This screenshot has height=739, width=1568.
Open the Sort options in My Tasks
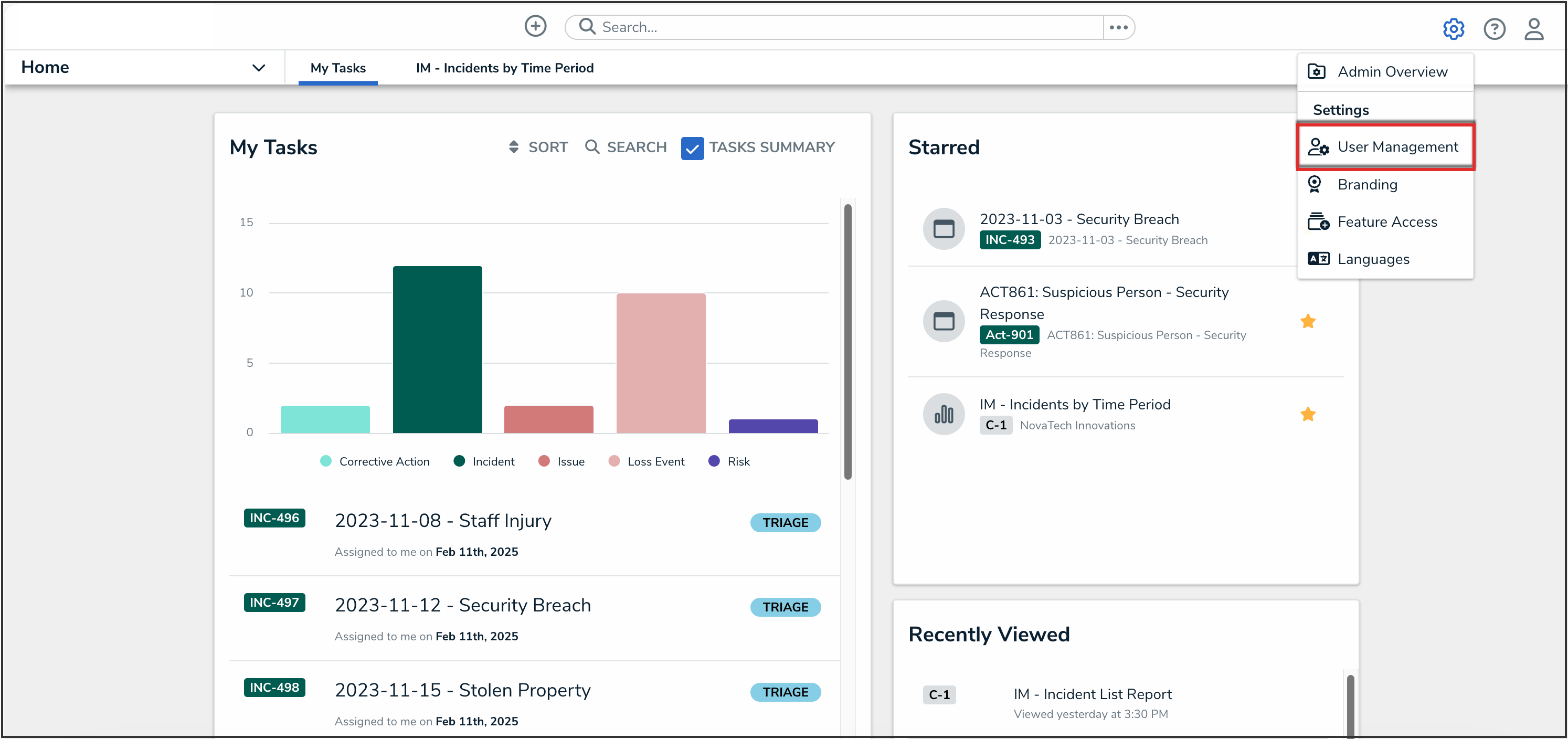click(538, 147)
